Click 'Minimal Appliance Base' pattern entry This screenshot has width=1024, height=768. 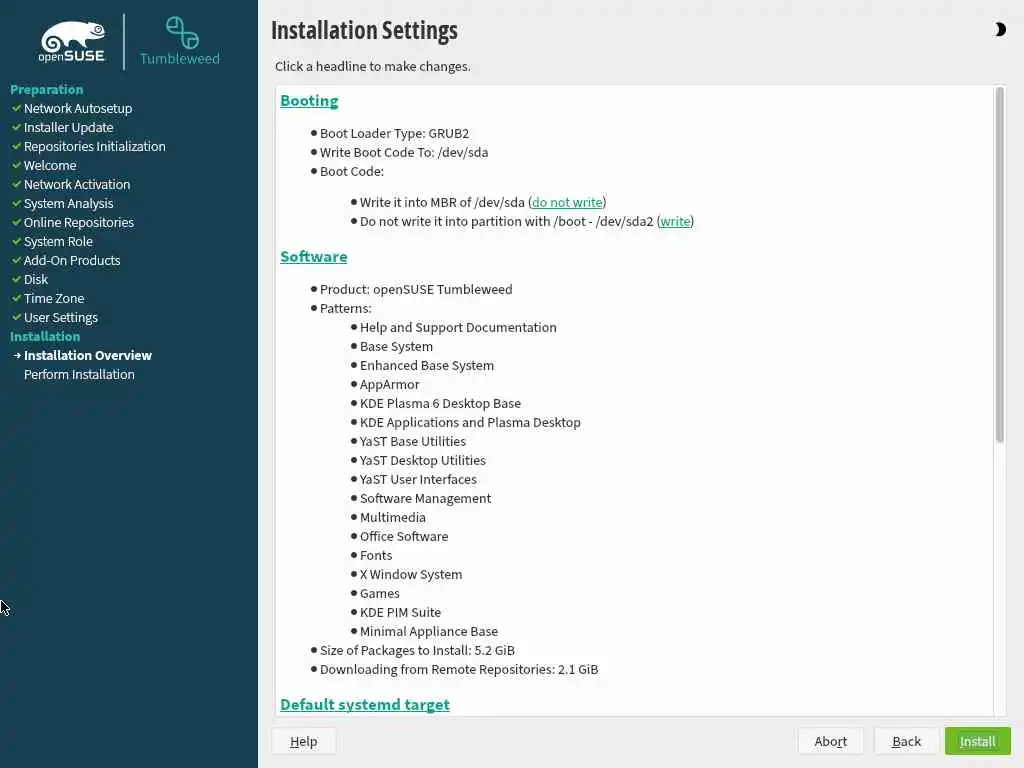point(429,631)
